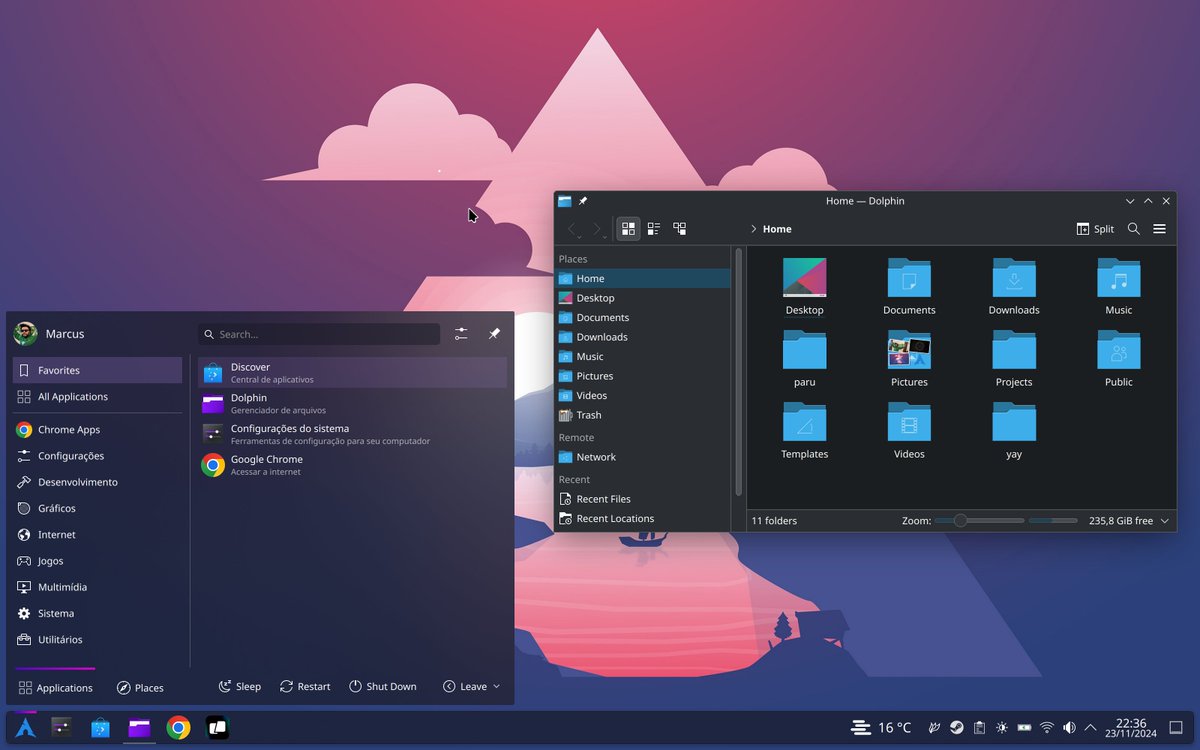Launch Google Chrome from the favorites list

pos(352,465)
